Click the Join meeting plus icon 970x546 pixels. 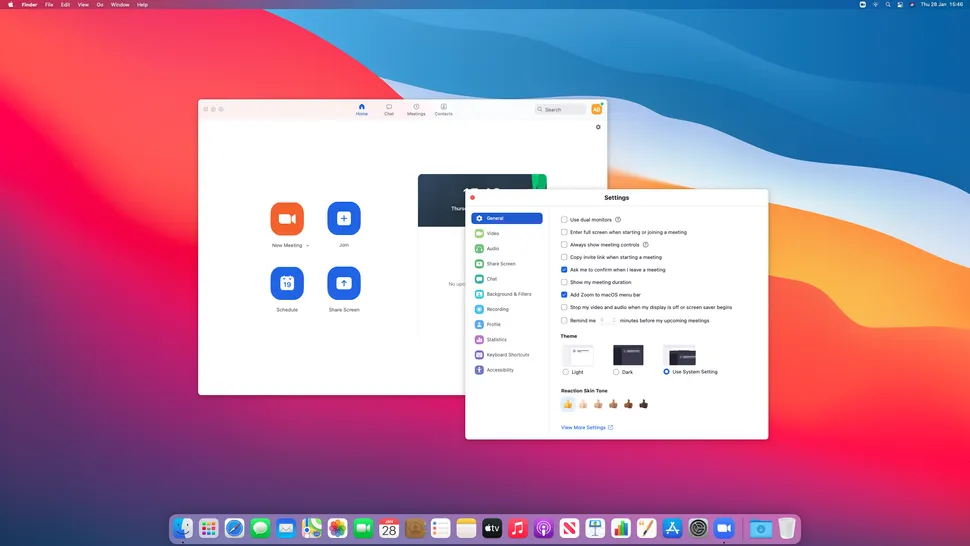click(x=344, y=218)
